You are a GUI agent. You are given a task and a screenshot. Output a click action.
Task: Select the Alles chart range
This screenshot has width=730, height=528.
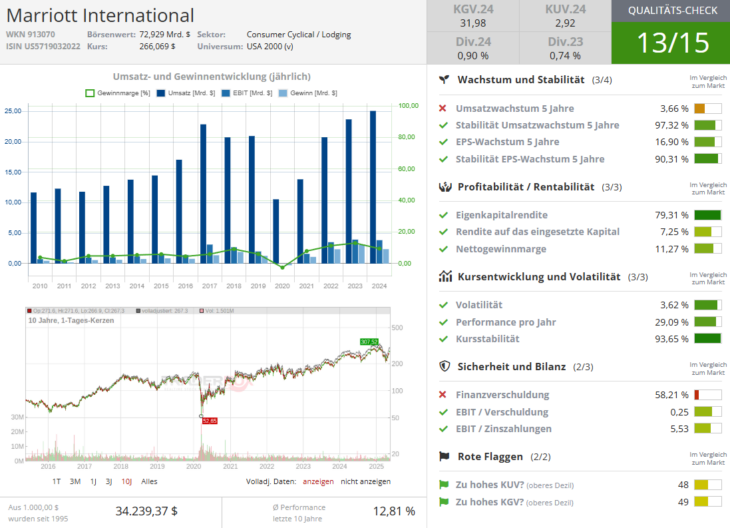(149, 481)
